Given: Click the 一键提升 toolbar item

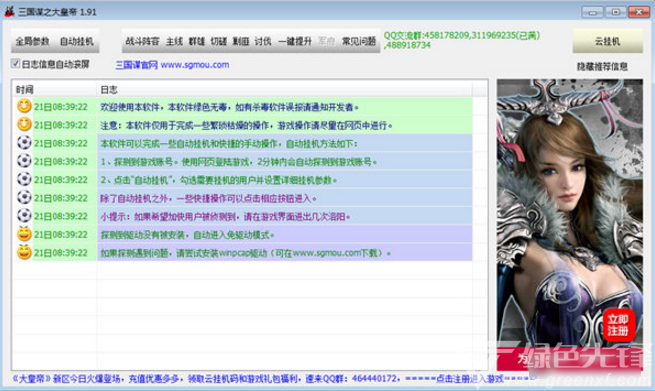Looking at the screenshot, I should pyautogui.click(x=295, y=41).
